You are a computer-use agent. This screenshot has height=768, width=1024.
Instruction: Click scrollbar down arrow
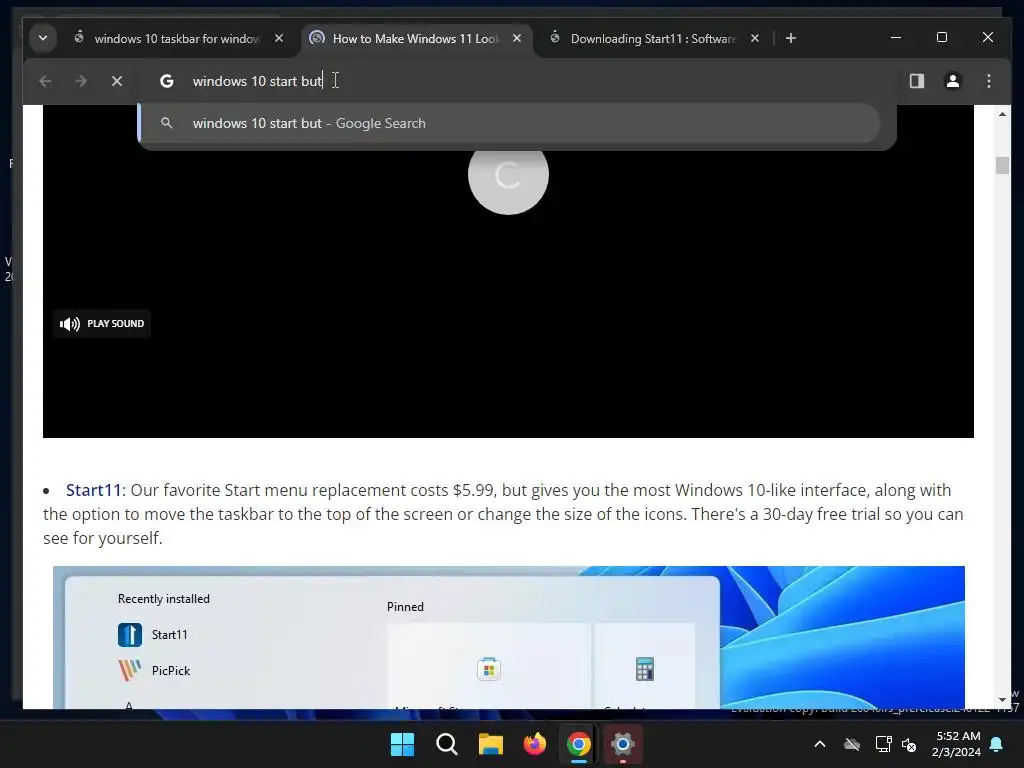click(1002, 701)
